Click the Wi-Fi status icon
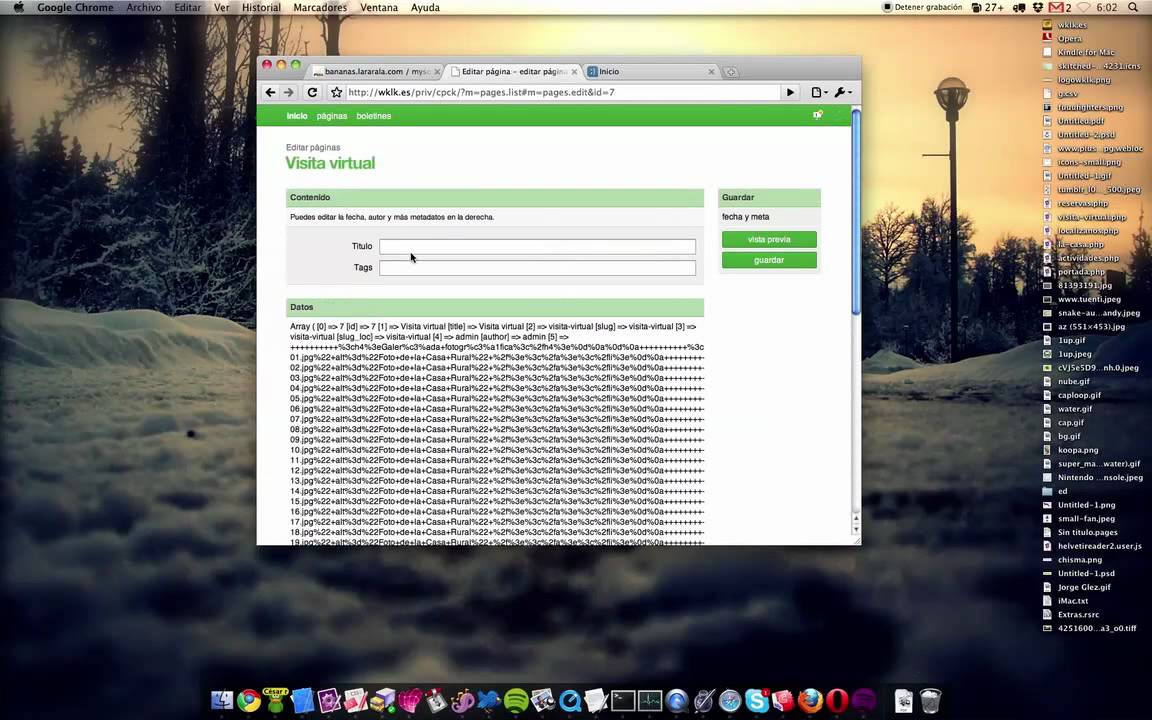Viewport: 1152px width, 720px height. (x=1083, y=7)
